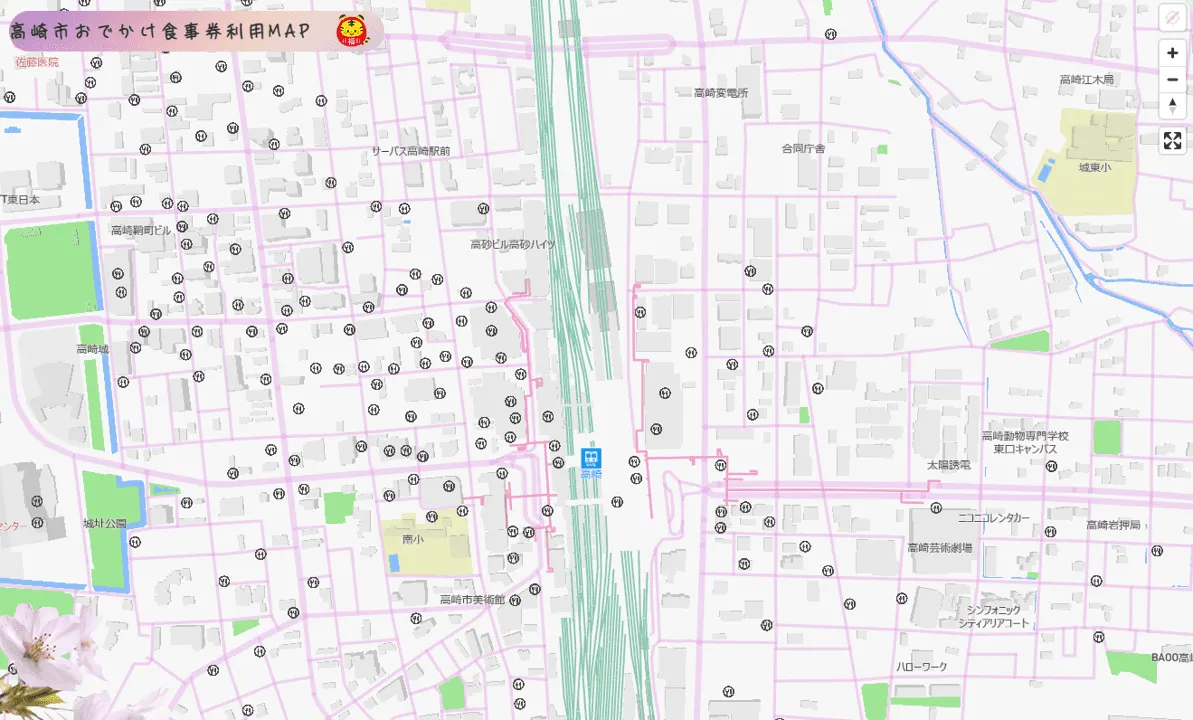Click the 南小 school label

click(x=412, y=539)
